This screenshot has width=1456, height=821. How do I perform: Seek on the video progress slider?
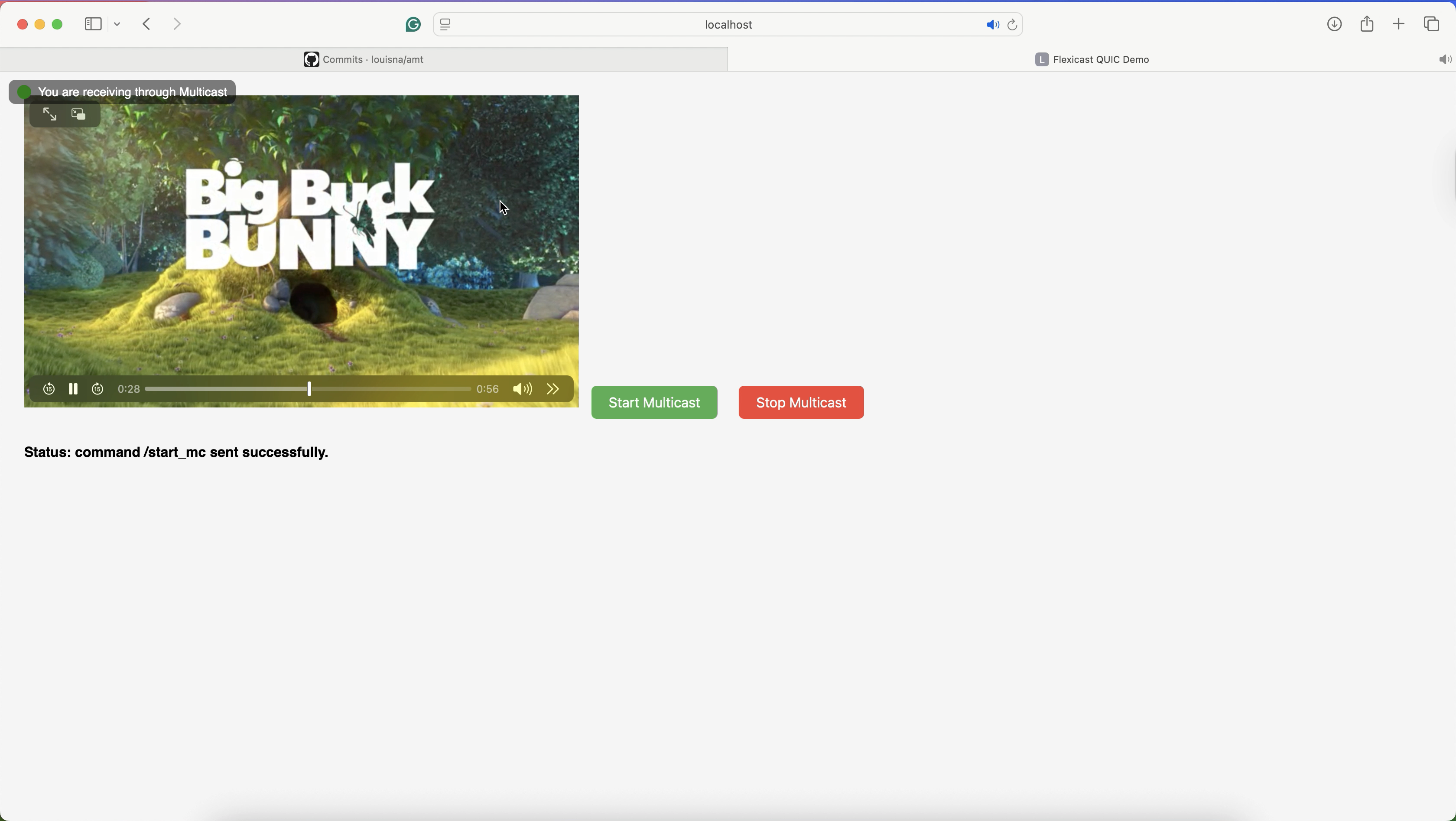pos(308,389)
